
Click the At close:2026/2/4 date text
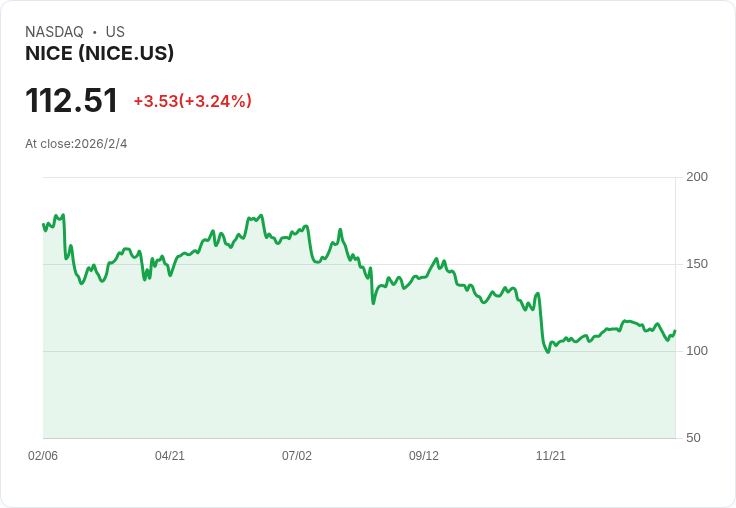pos(76,144)
